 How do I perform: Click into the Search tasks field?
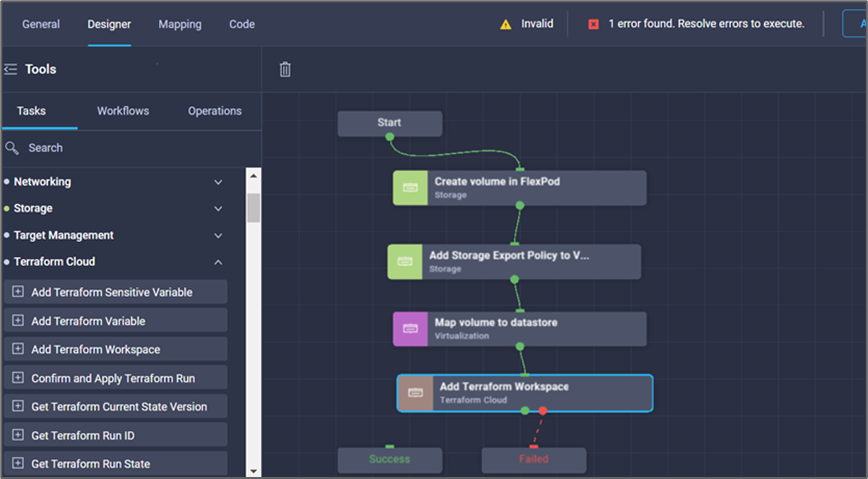coord(132,148)
